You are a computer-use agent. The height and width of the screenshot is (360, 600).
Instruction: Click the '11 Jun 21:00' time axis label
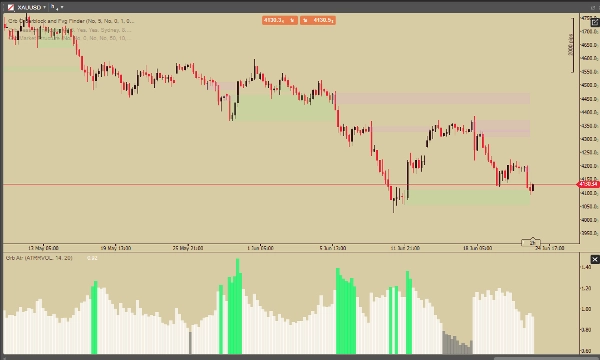(405, 248)
